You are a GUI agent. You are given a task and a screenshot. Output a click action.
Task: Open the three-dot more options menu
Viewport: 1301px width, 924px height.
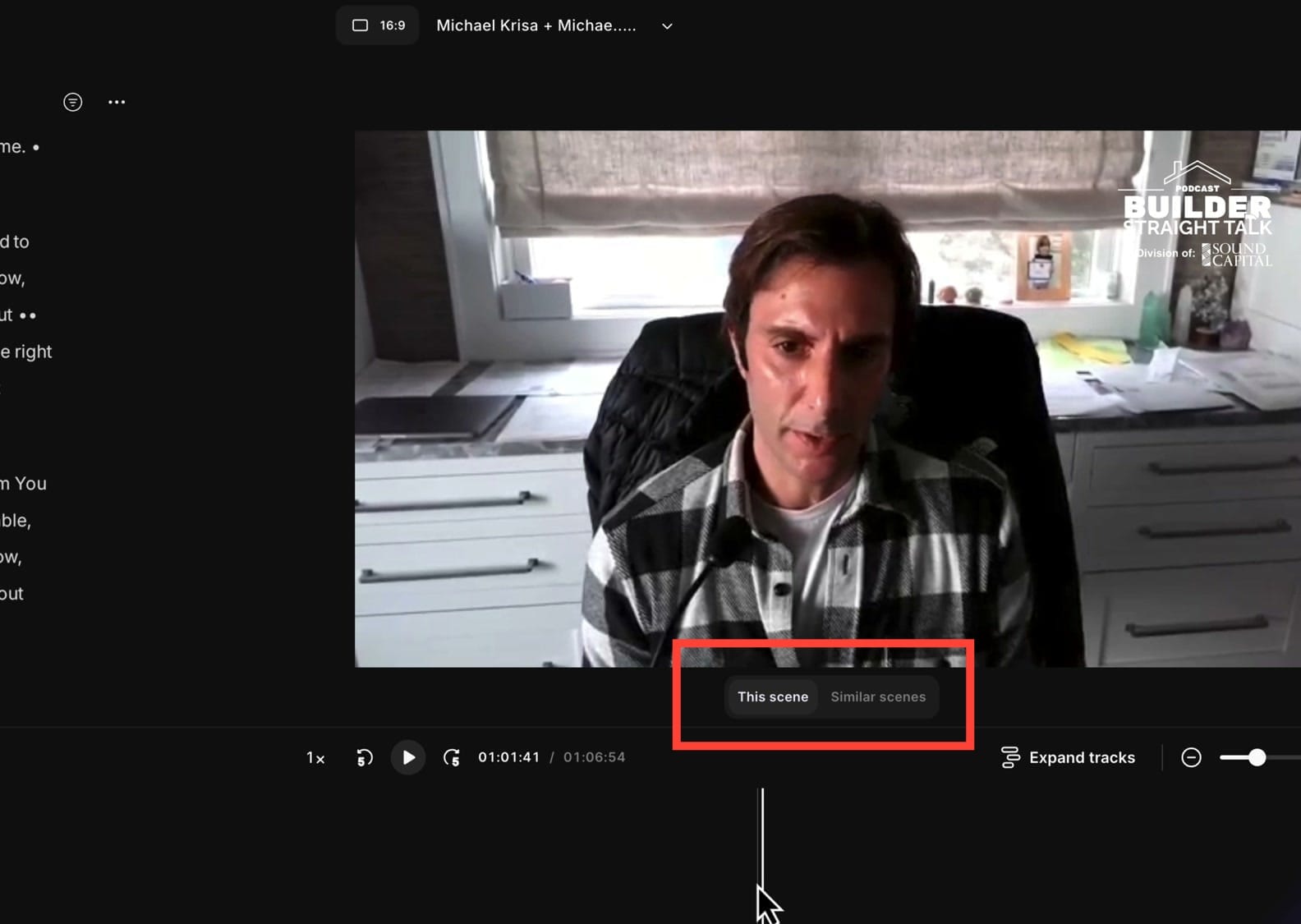[117, 102]
